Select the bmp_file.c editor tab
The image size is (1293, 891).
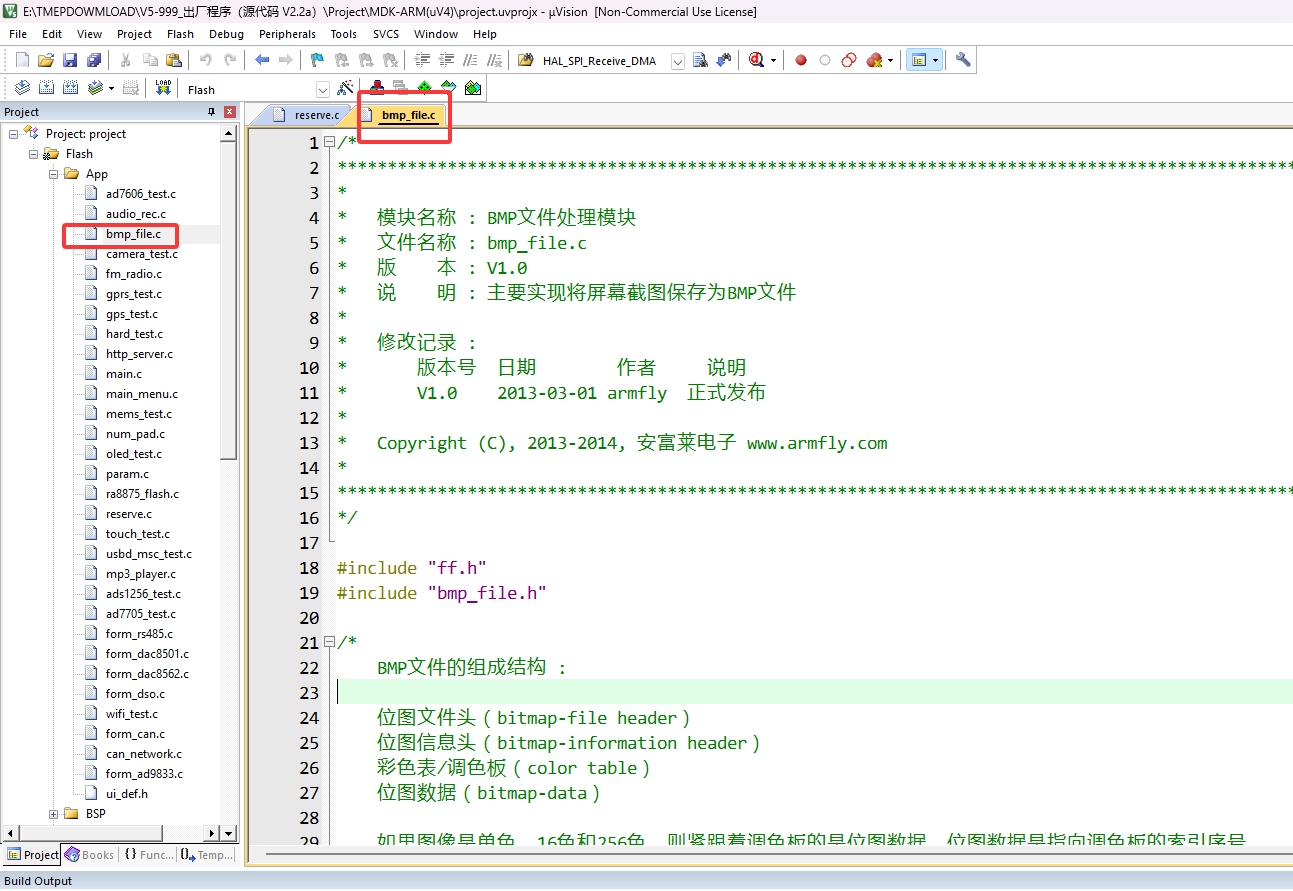coord(402,115)
